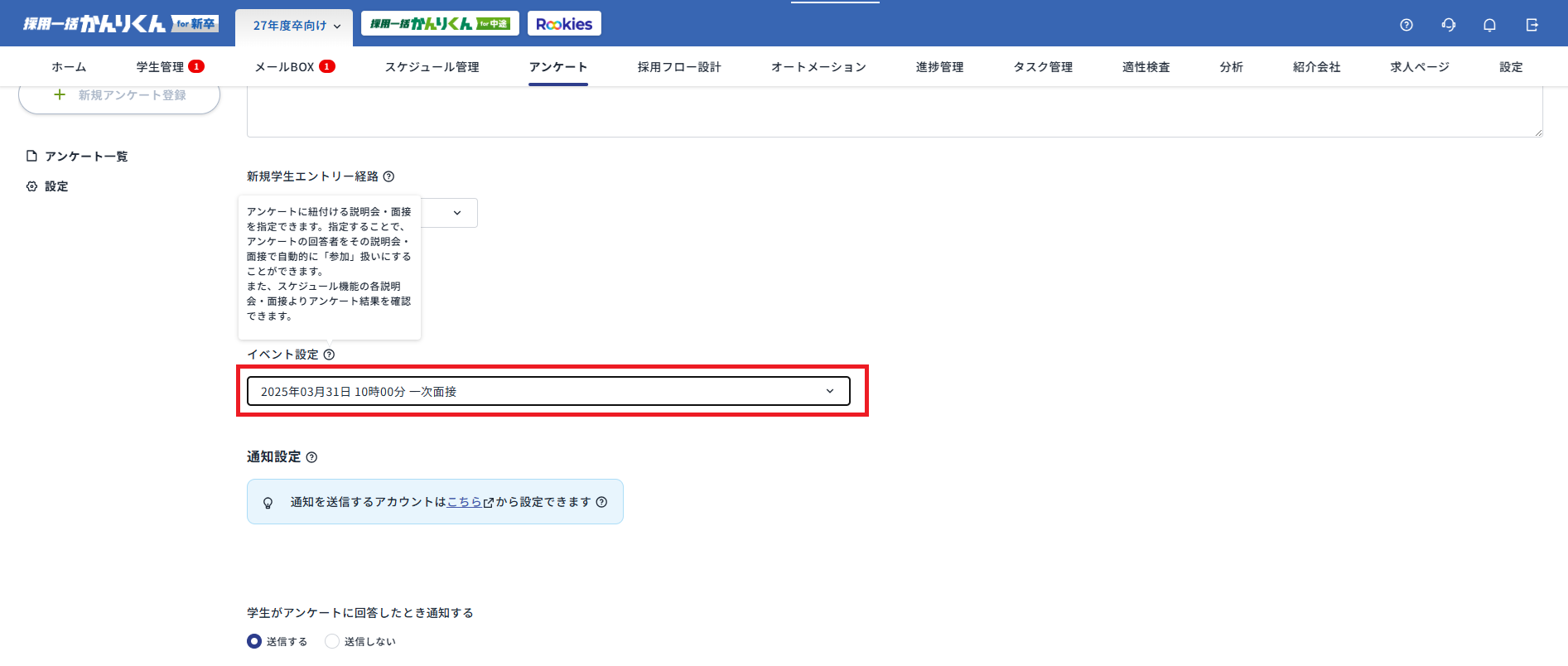Open the notification bell icon
Viewport: 1568px width, 666px height.
click(1490, 25)
